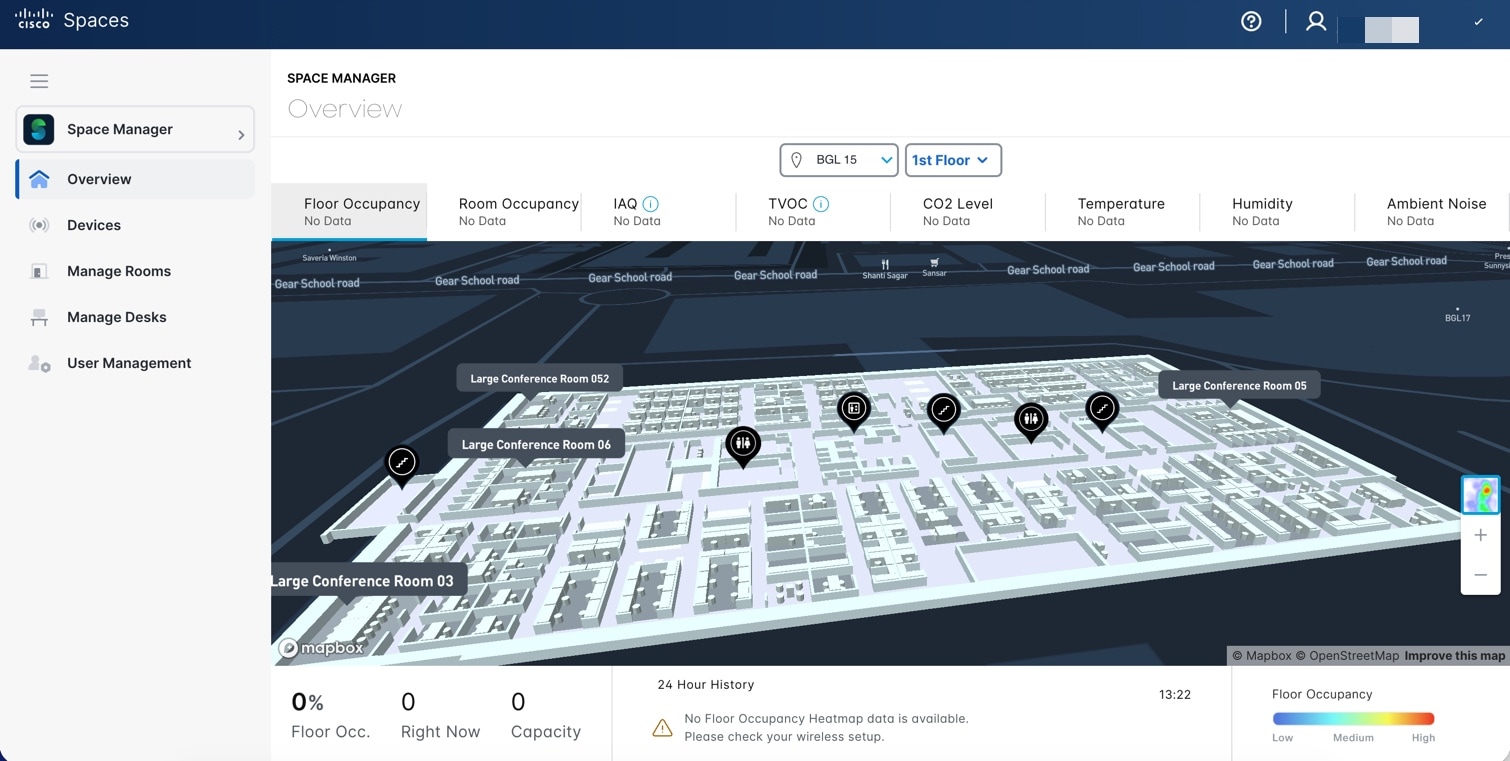Click the Large Conference Room 05 label

pos(1239,386)
